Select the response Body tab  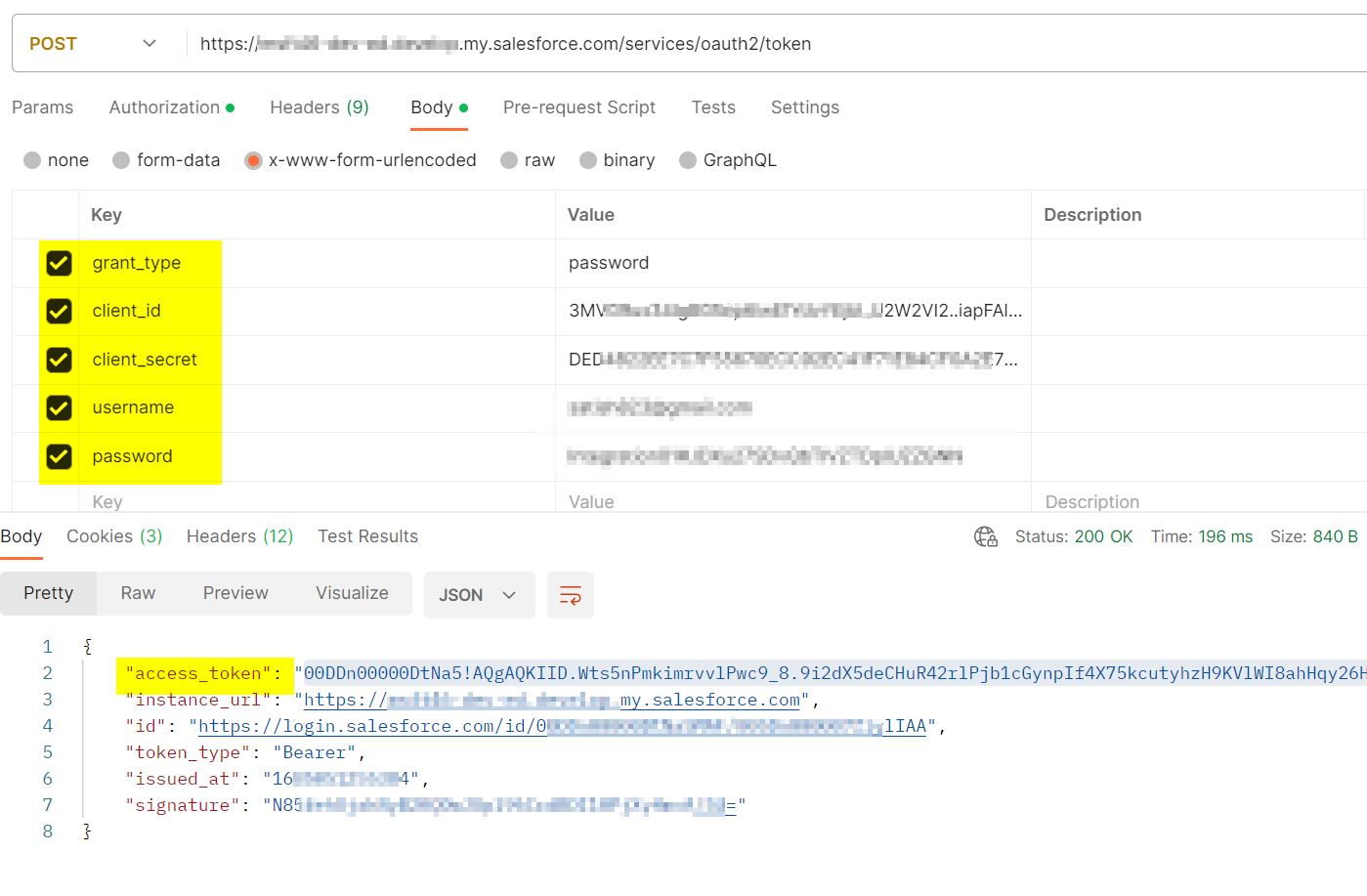point(21,536)
